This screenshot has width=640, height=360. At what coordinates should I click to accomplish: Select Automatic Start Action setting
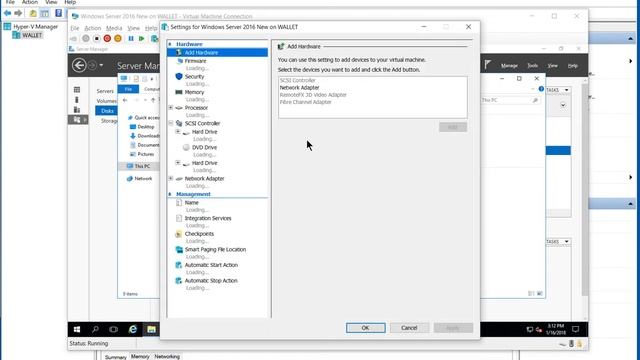(x=211, y=265)
